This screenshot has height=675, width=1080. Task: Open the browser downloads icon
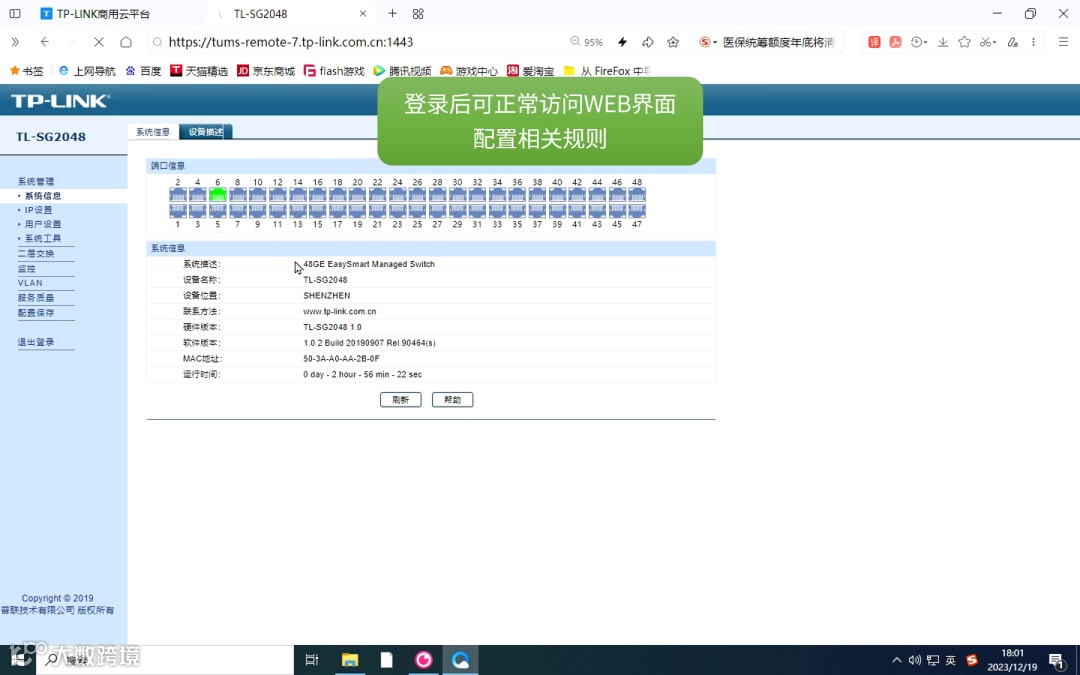[943, 42]
